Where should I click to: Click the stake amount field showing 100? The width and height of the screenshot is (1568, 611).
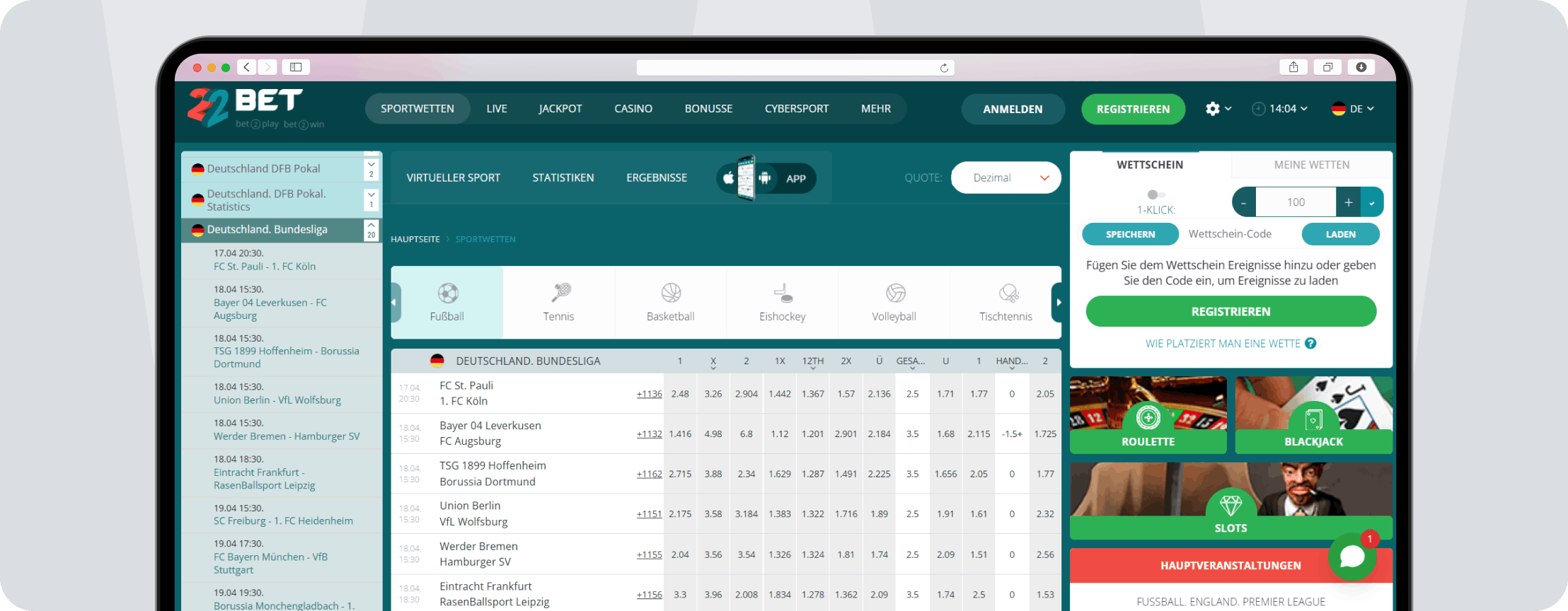1296,202
